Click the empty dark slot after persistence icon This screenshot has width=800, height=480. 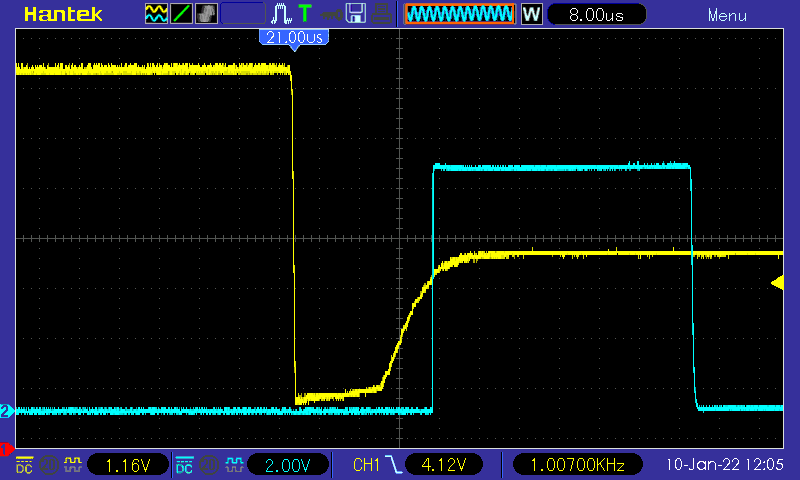click(x=243, y=14)
